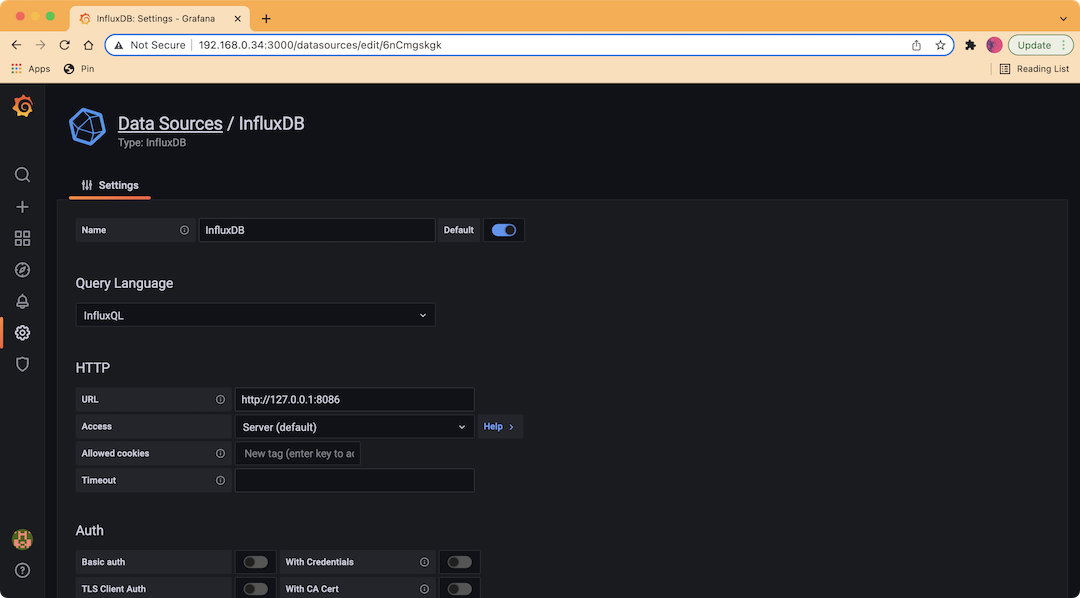
Task: Enable the With Credentials switch
Action: click(459, 562)
